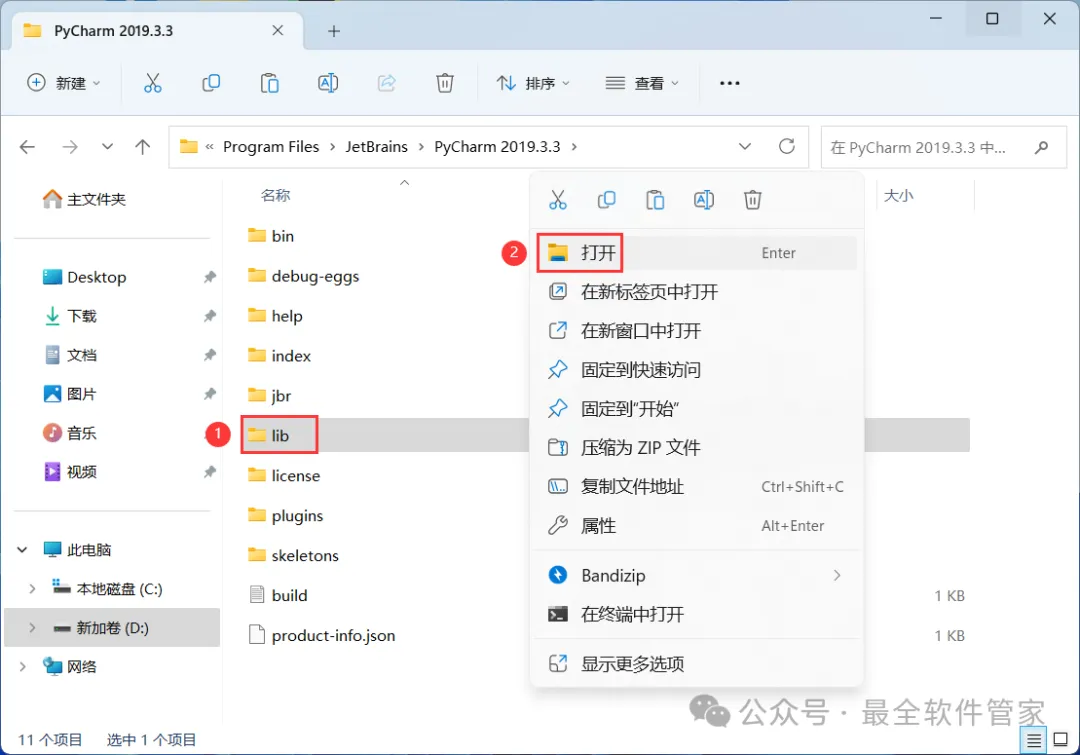Open the 排序 (Sort) dropdown
The image size is (1080, 755).
click(534, 83)
